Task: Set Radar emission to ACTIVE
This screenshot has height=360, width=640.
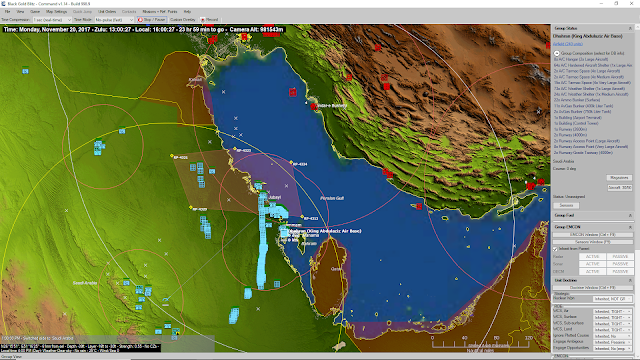Action: click(x=592, y=257)
